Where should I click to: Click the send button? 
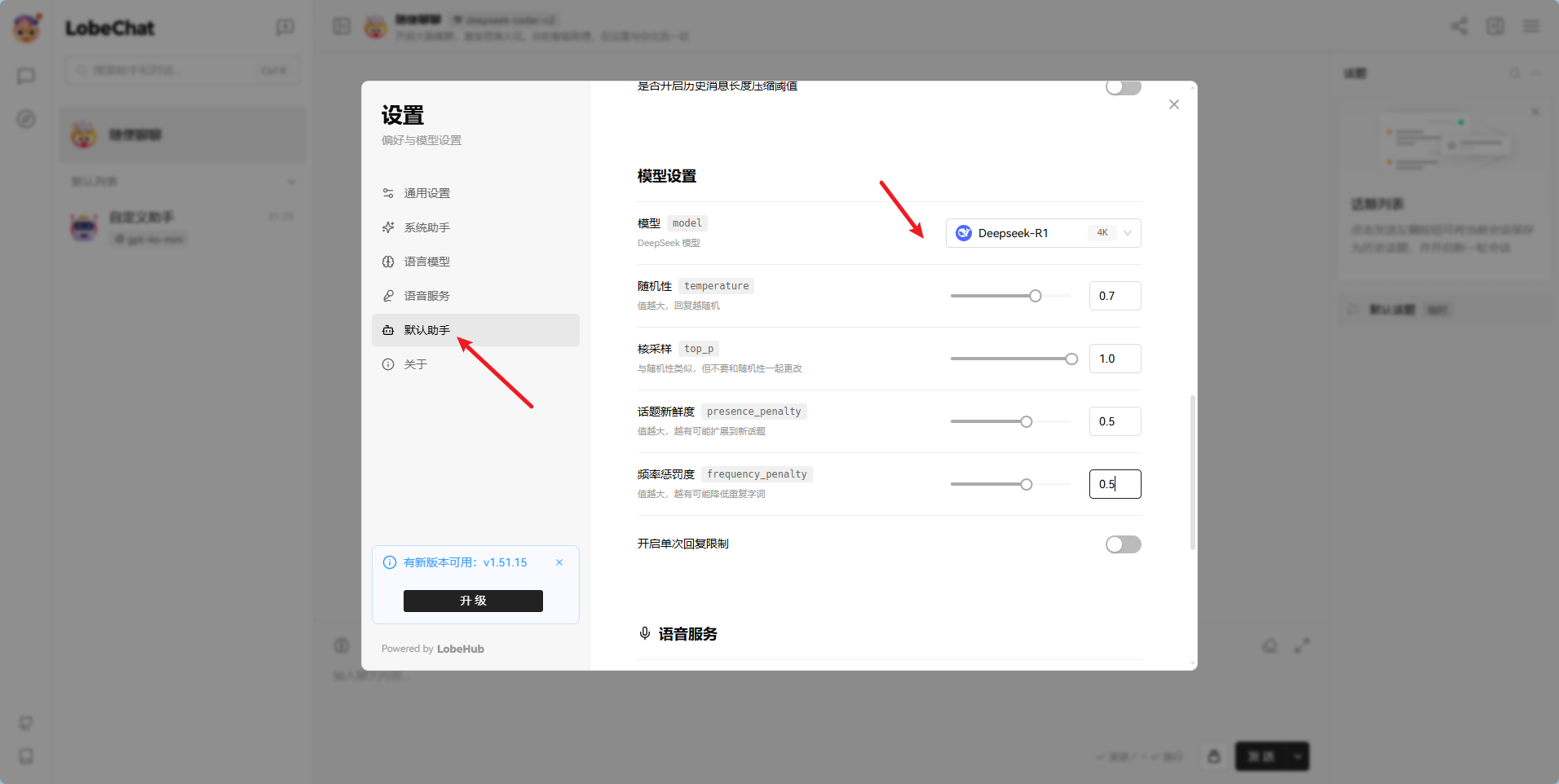(x=1261, y=756)
